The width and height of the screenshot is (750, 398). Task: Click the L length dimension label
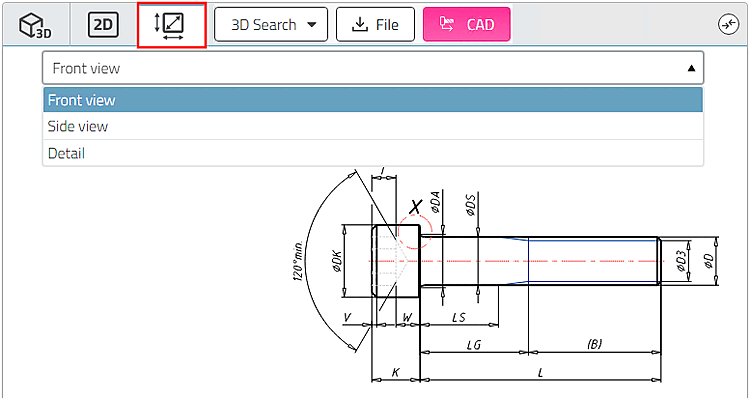[x=540, y=373]
